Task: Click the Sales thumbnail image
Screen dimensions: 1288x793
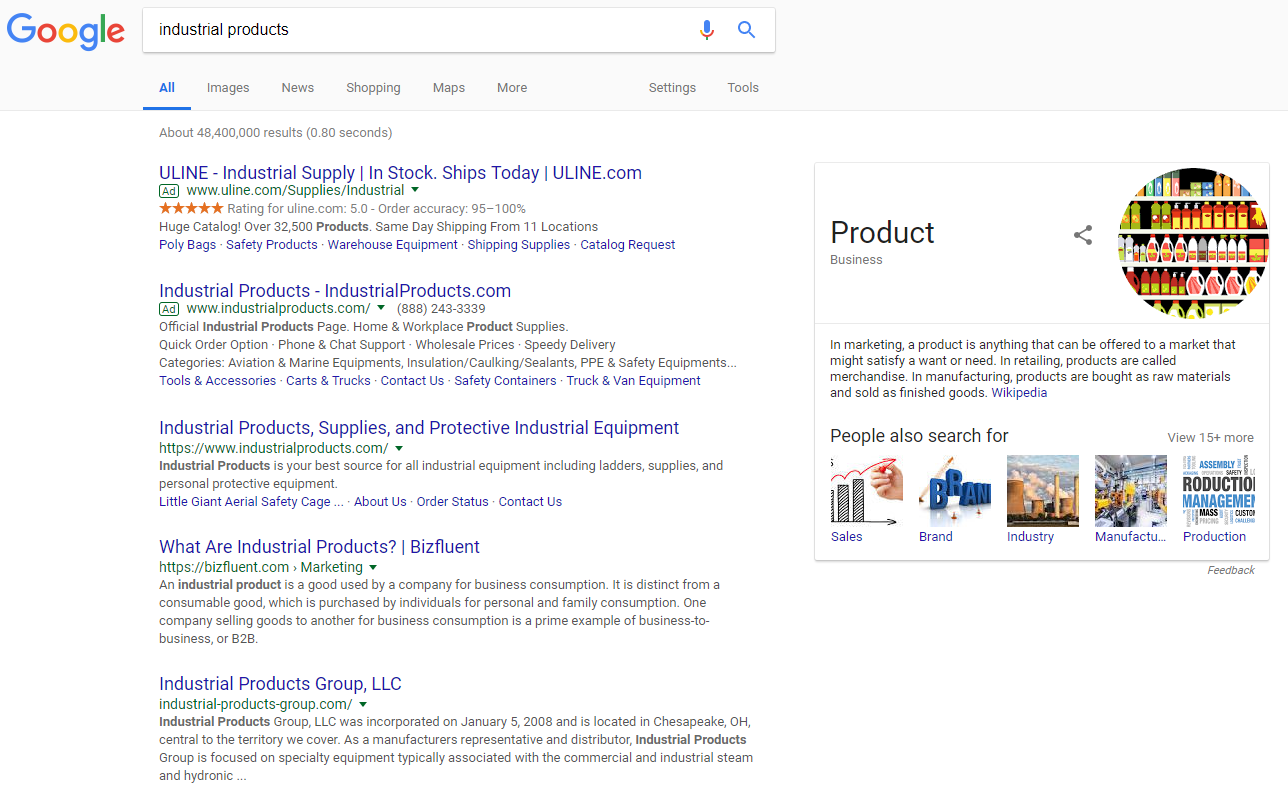Action: pos(866,491)
